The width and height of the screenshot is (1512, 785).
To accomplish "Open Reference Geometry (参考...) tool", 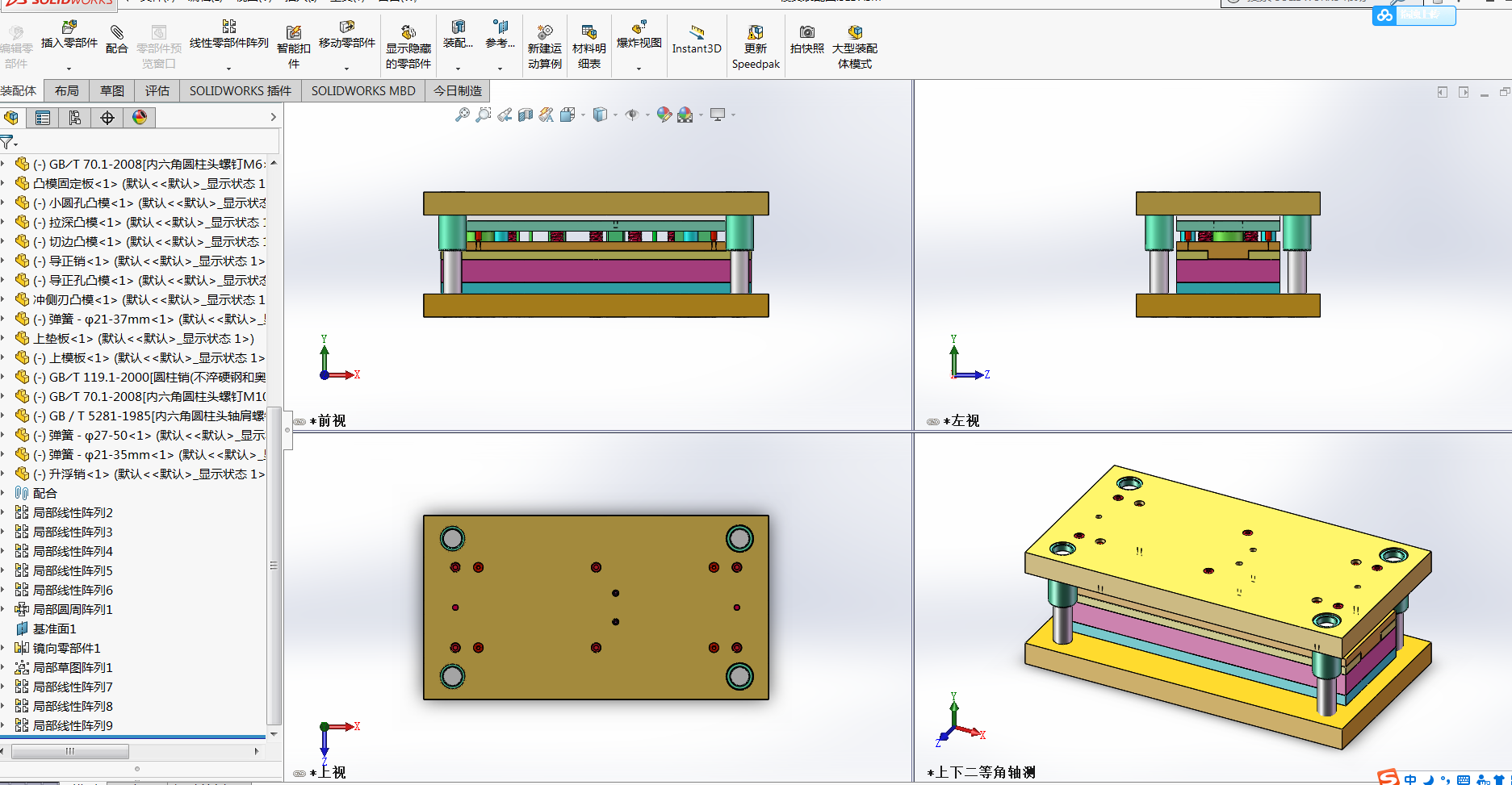I will coord(500,35).
